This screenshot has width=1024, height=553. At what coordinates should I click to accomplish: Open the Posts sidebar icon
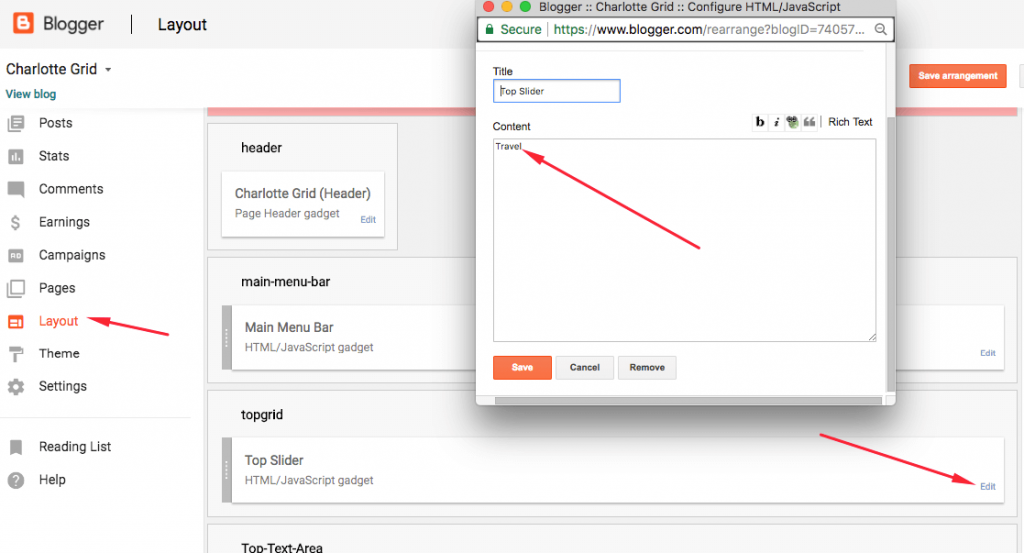click(16, 123)
